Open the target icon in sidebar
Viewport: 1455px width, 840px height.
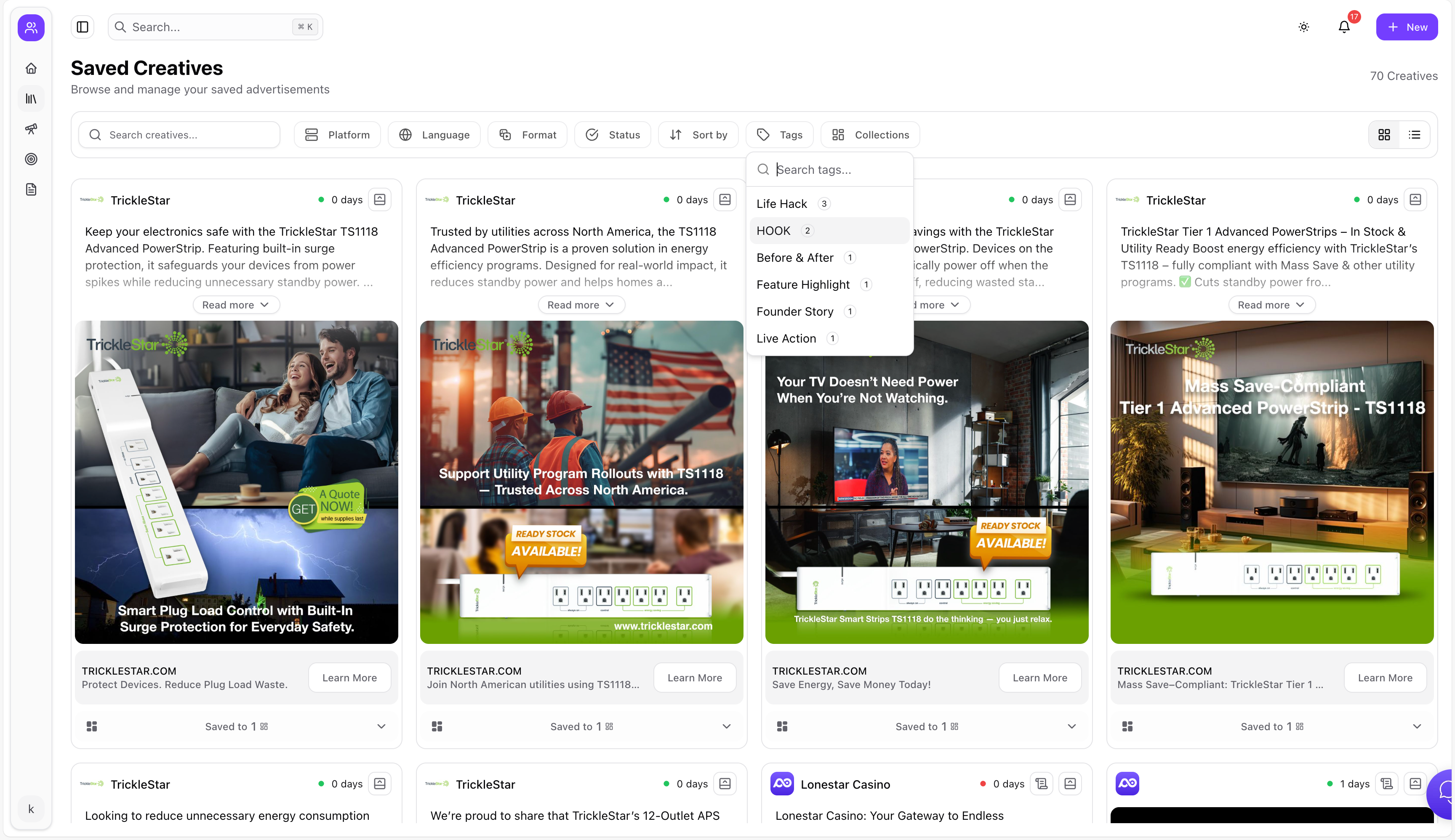(31, 159)
